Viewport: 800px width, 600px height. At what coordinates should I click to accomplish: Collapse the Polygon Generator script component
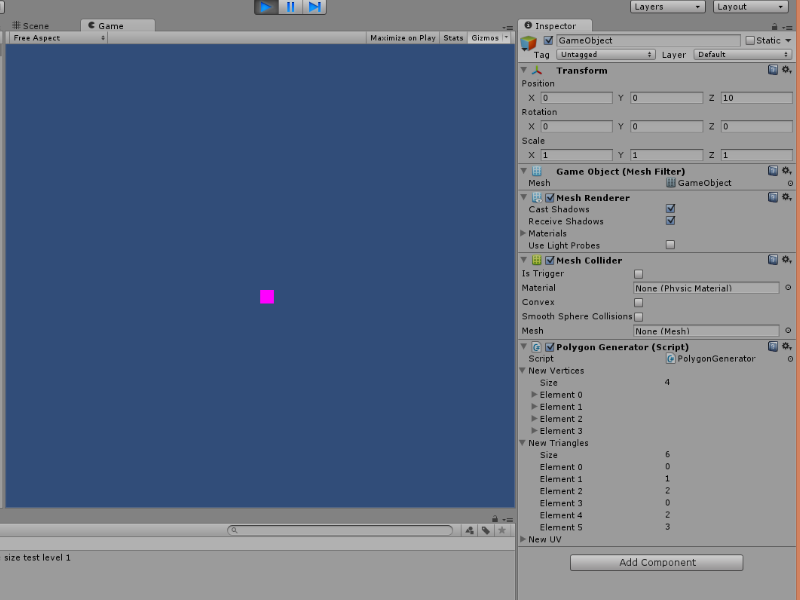[524, 346]
